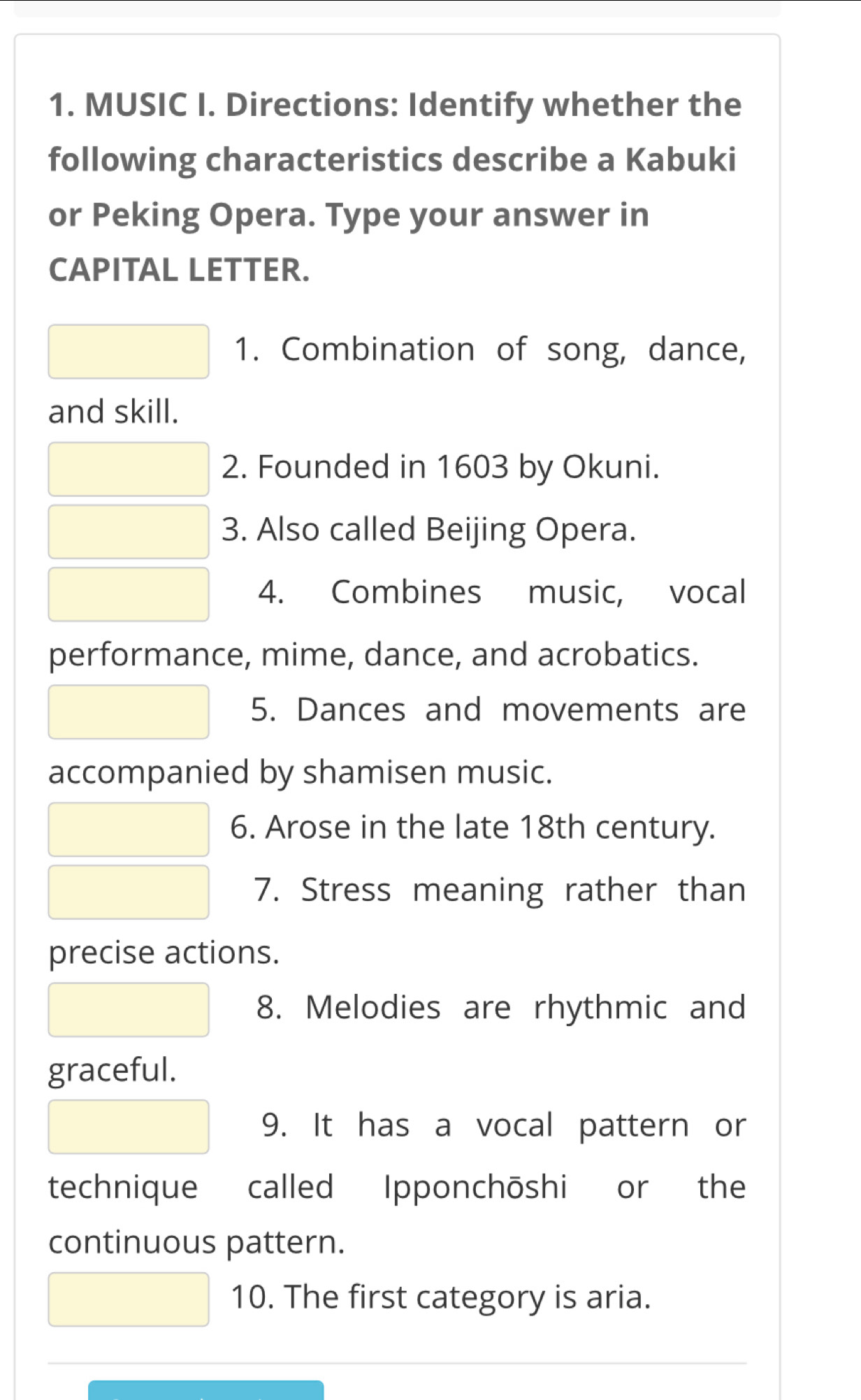Select answer field for Founded in 1603 by Okuni
The image size is (861, 1400).
tap(129, 469)
